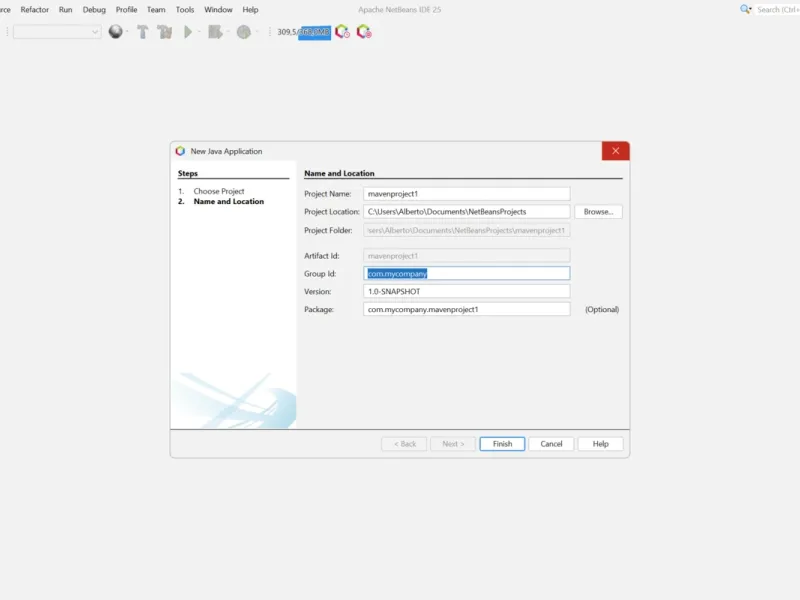
Task: Click the Project Folder read-only field
Action: coord(466,230)
